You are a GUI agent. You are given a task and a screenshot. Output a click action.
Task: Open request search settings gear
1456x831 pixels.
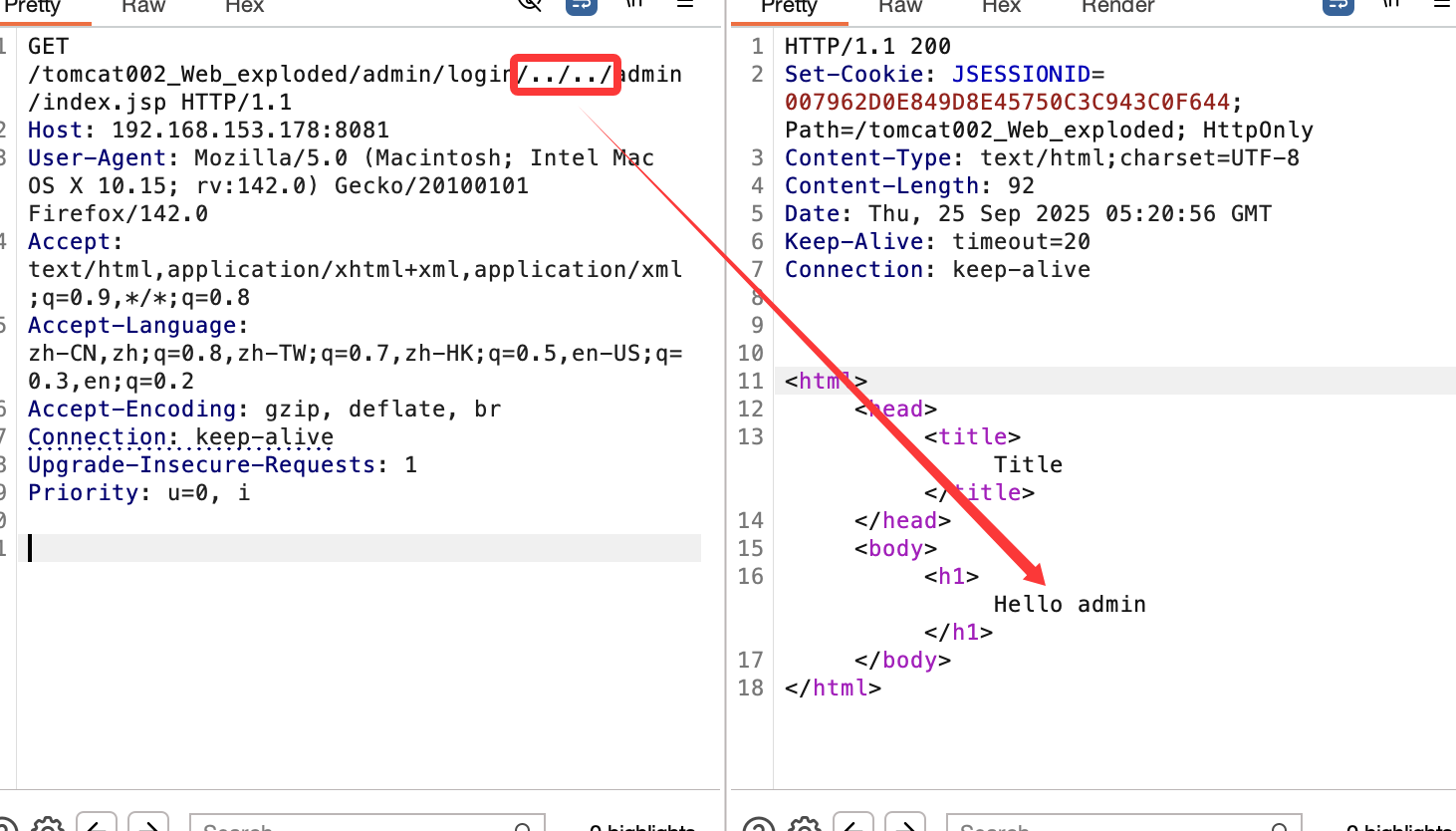tap(47, 825)
